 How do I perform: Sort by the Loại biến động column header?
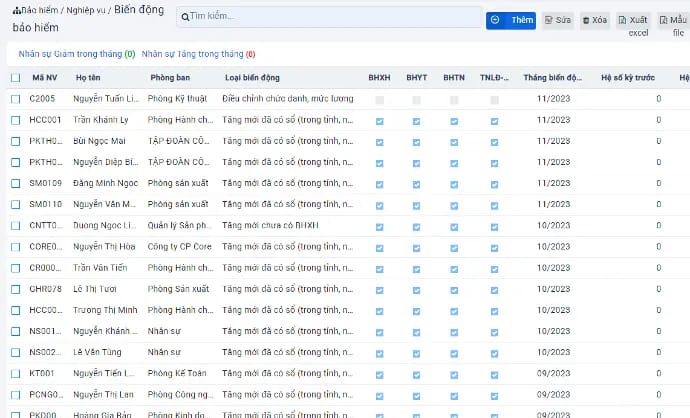pyautogui.click(x=252, y=77)
